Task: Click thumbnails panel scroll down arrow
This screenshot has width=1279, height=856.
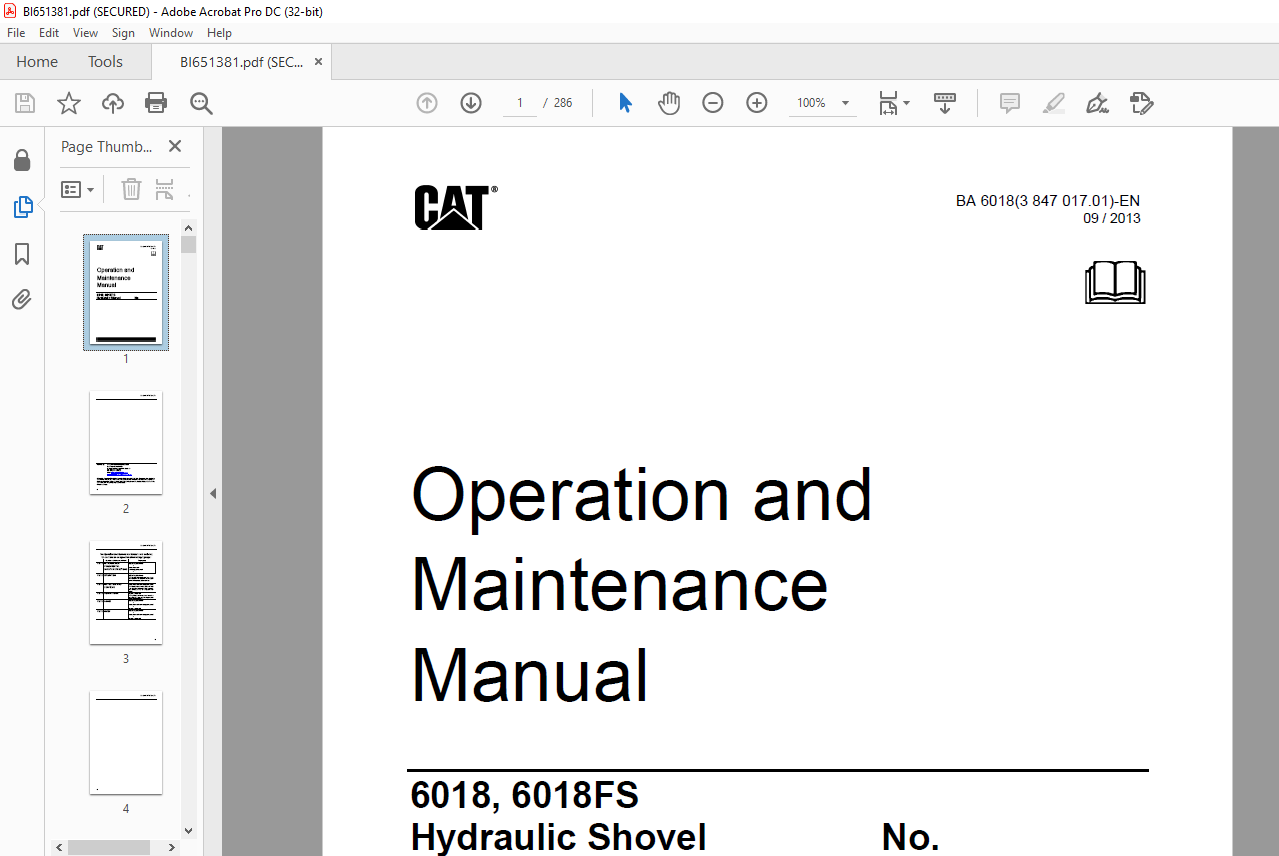Action: pyautogui.click(x=189, y=830)
